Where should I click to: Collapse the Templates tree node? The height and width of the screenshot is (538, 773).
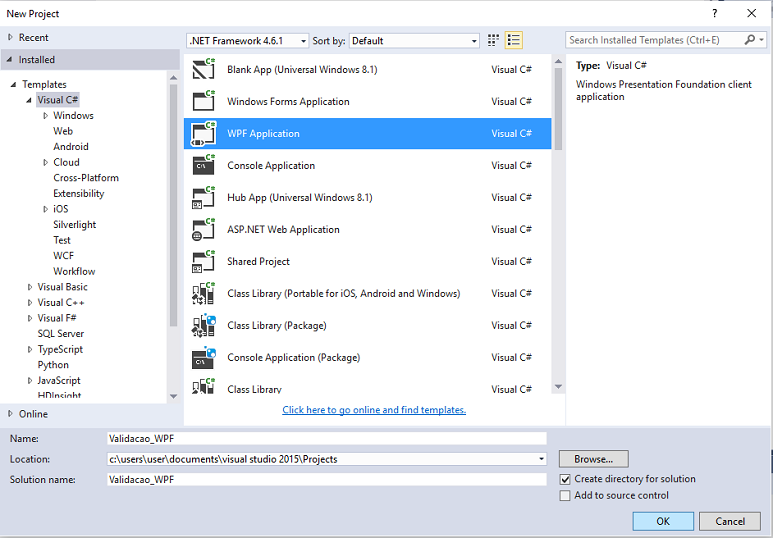[13, 84]
